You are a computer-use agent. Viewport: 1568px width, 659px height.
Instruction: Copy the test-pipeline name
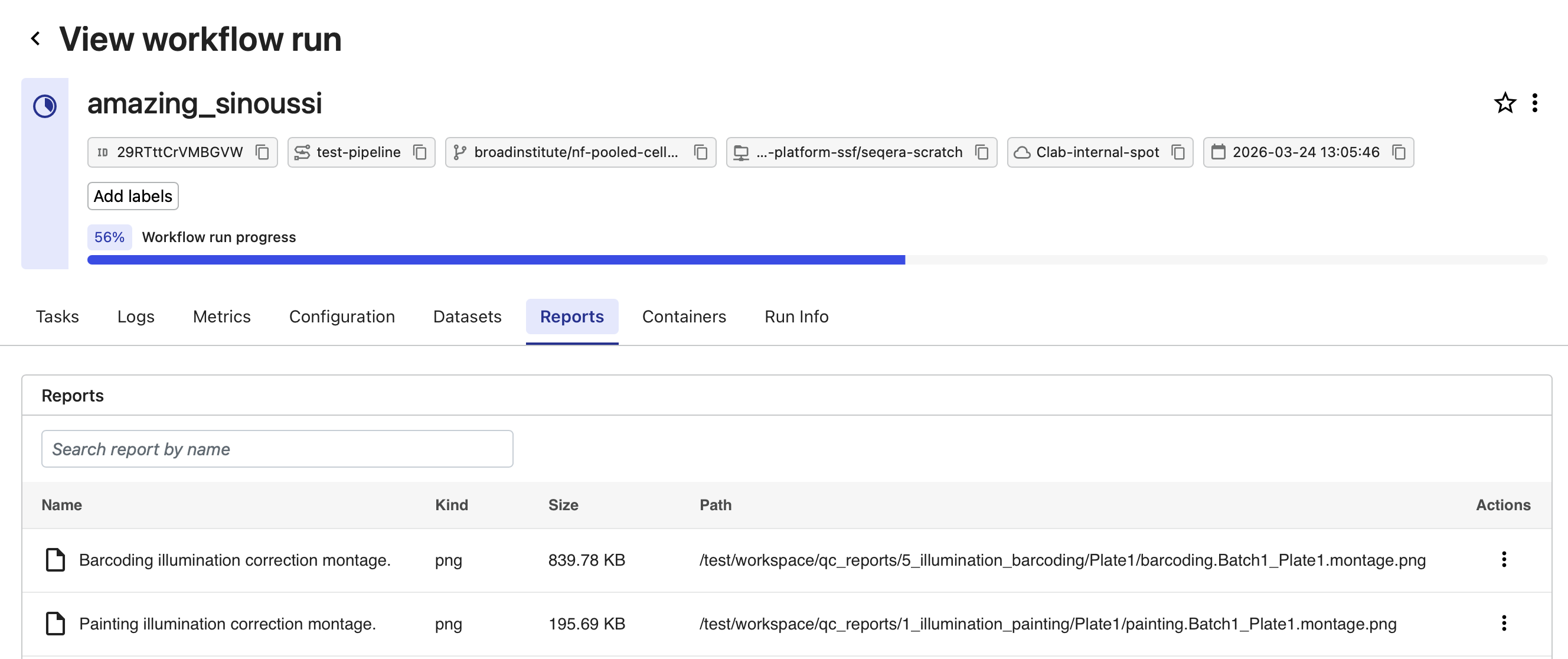tap(419, 152)
